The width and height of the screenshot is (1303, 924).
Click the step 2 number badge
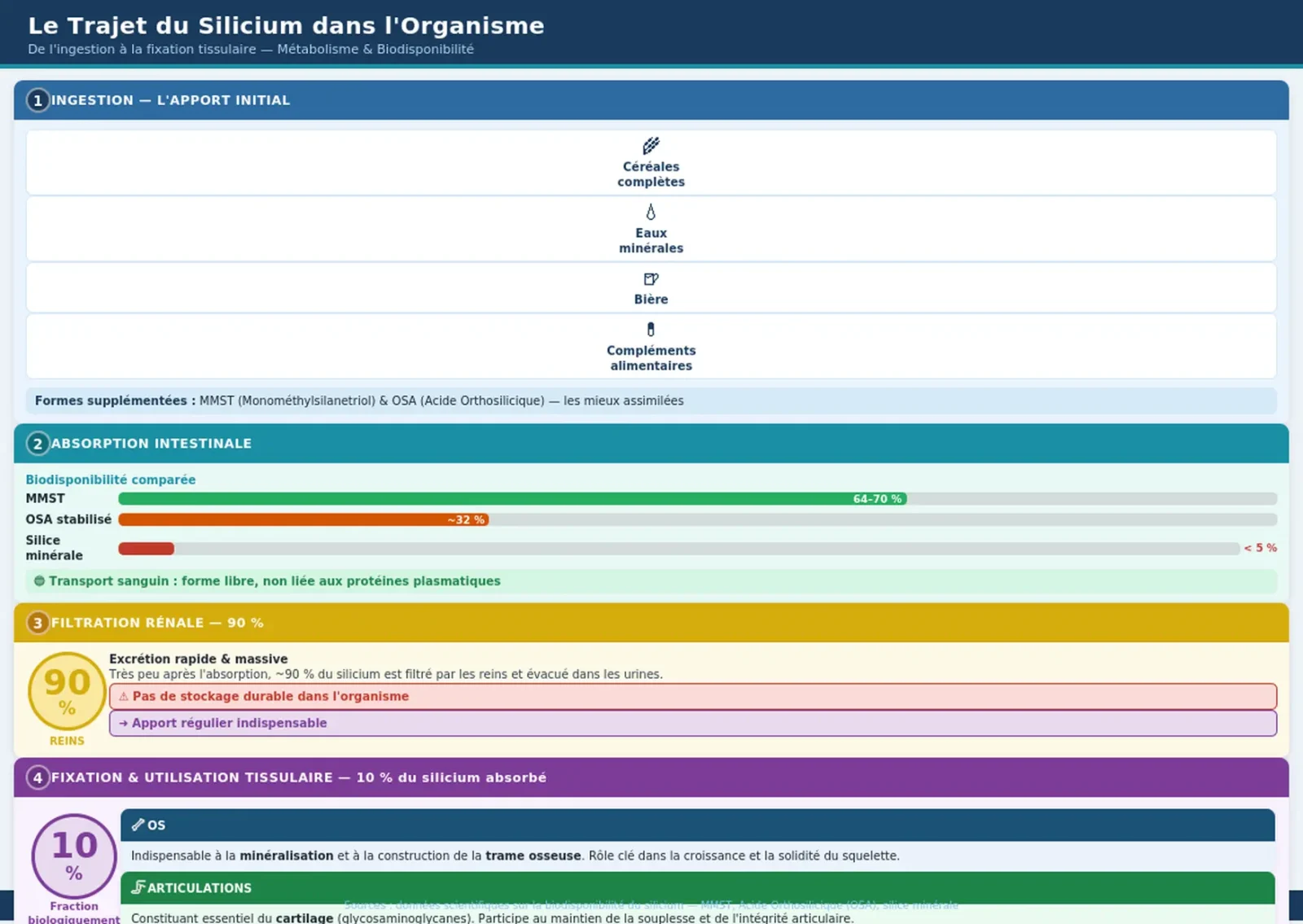click(x=37, y=444)
